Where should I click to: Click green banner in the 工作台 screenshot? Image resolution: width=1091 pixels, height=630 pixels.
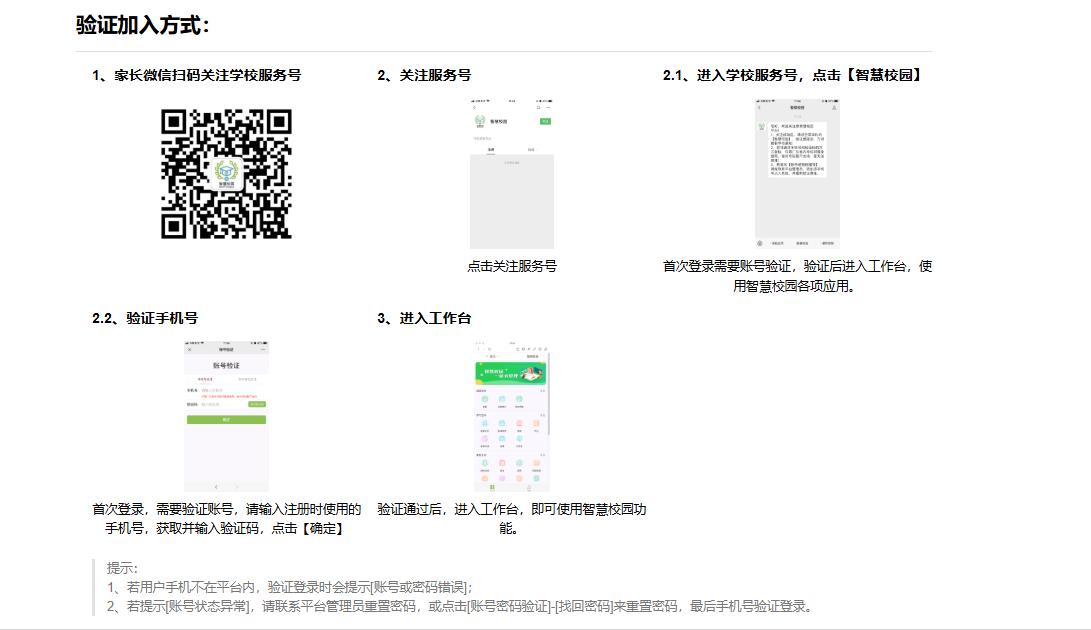click(x=511, y=374)
